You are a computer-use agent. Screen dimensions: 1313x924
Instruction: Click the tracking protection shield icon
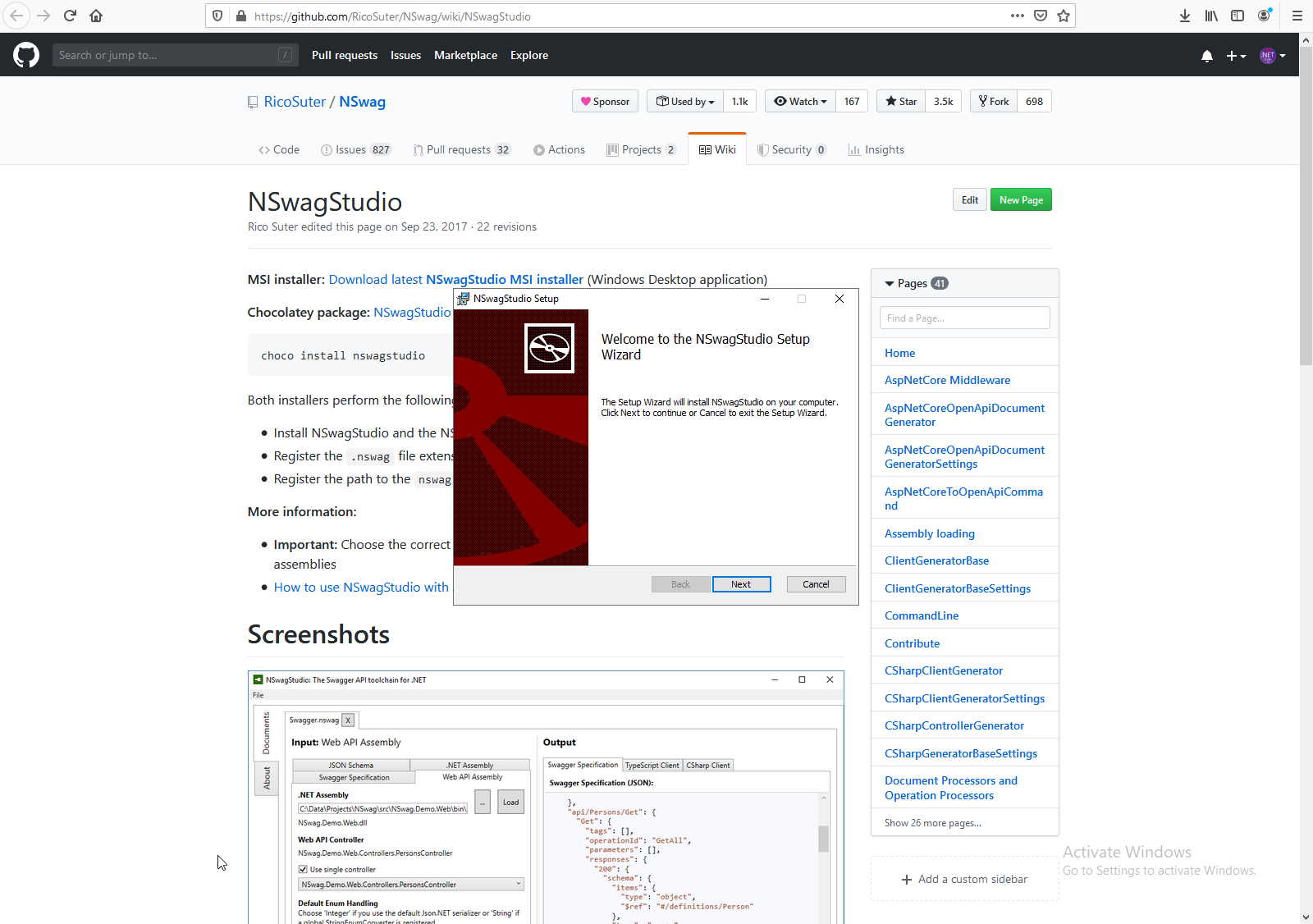tap(217, 16)
